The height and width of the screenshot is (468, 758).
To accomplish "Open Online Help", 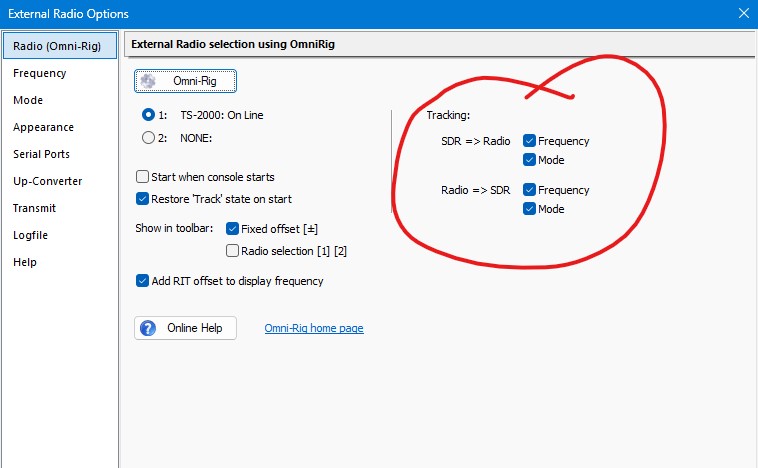I will pos(185,328).
